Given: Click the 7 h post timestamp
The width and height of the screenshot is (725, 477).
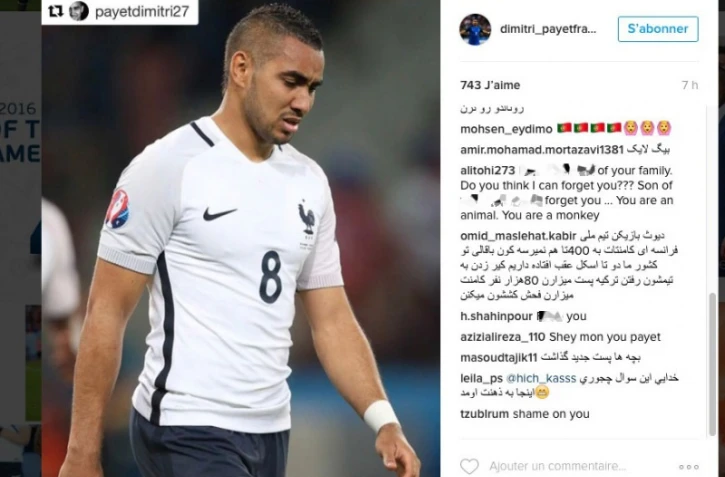Looking at the screenshot, I should pyautogui.click(x=689, y=85).
